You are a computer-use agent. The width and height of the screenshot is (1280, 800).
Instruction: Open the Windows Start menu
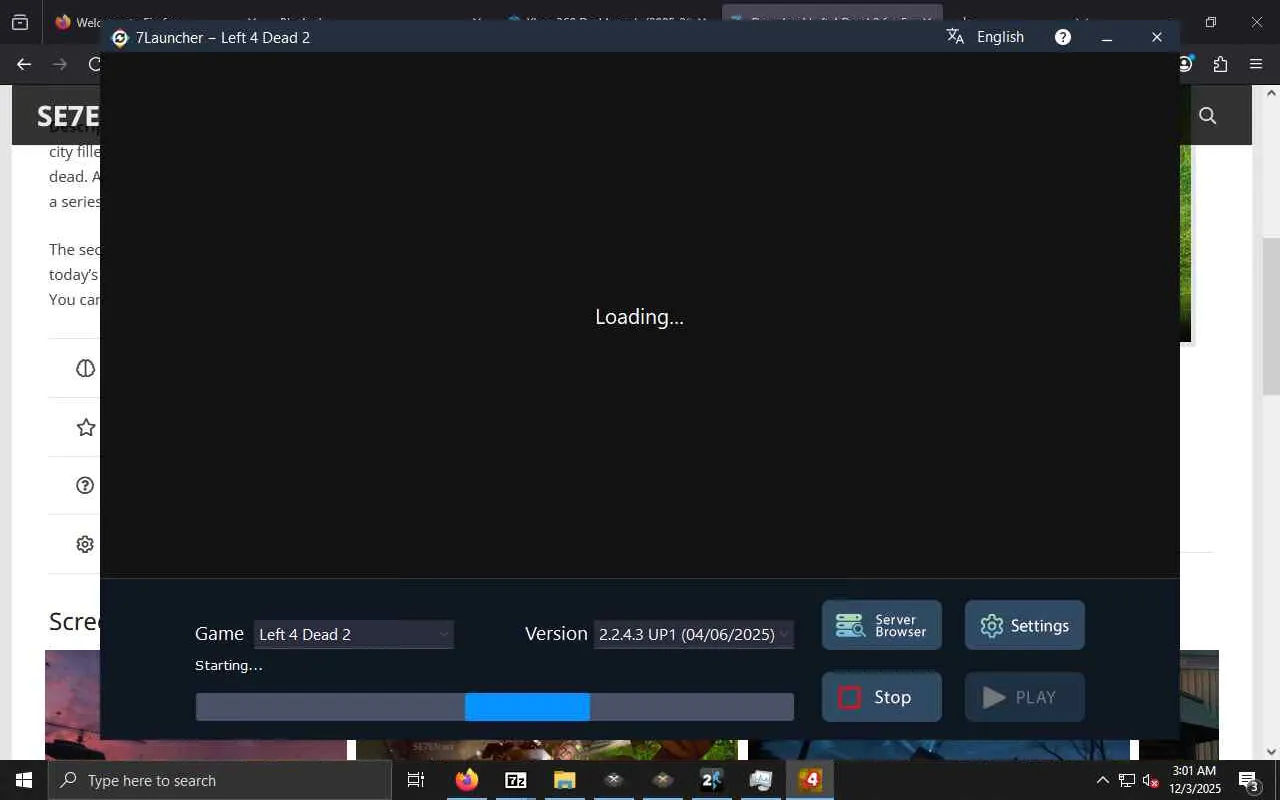pyautogui.click(x=24, y=780)
